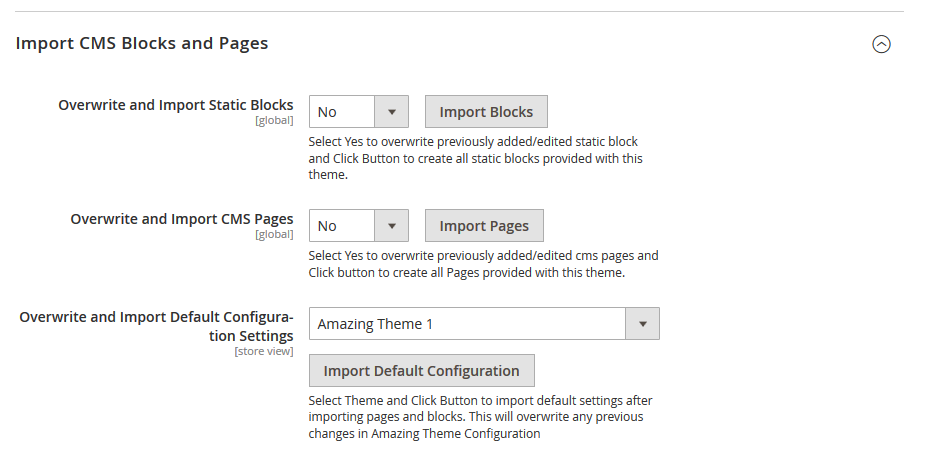Viewport: 925px width, 465px height.
Task: Open the Overwrite and Import Static Blocks dropdown
Action: pos(359,112)
